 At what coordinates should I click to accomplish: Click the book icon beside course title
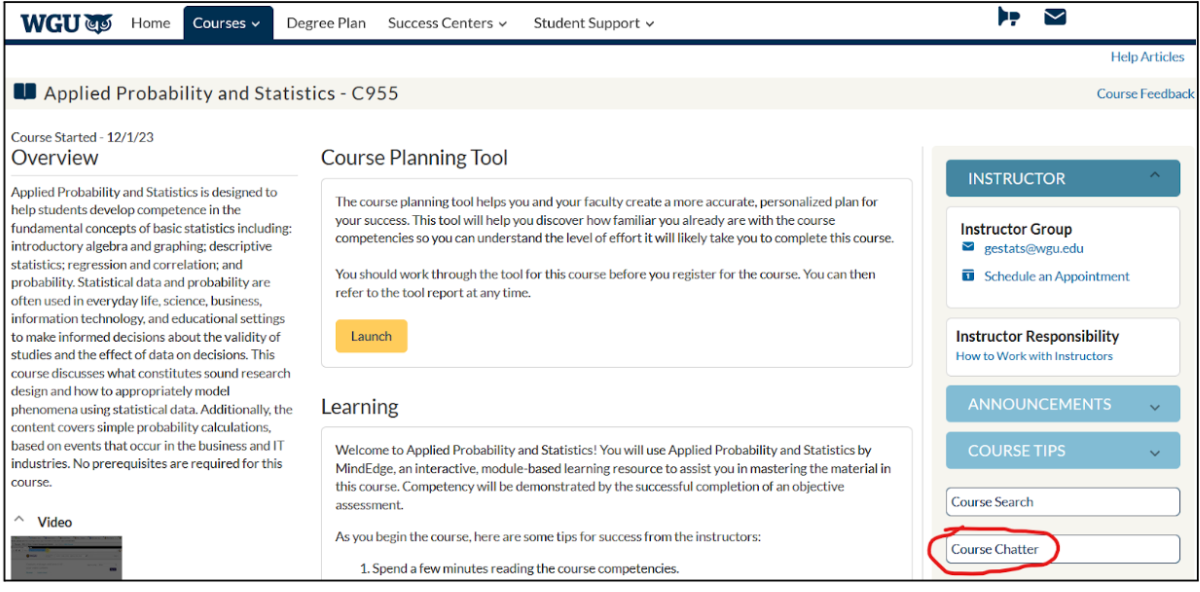(x=25, y=92)
